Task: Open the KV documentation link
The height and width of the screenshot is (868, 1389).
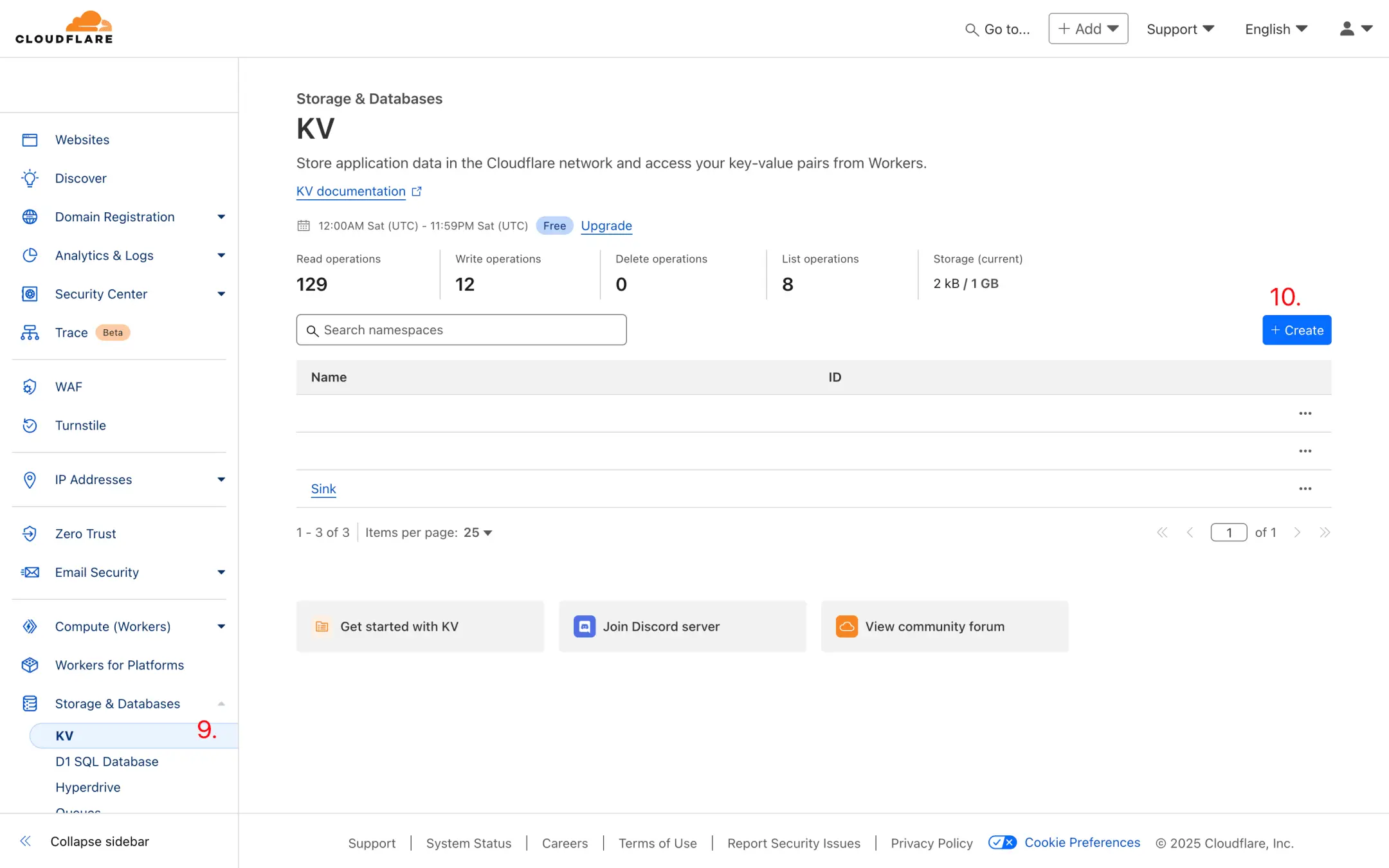Action: pos(350,192)
